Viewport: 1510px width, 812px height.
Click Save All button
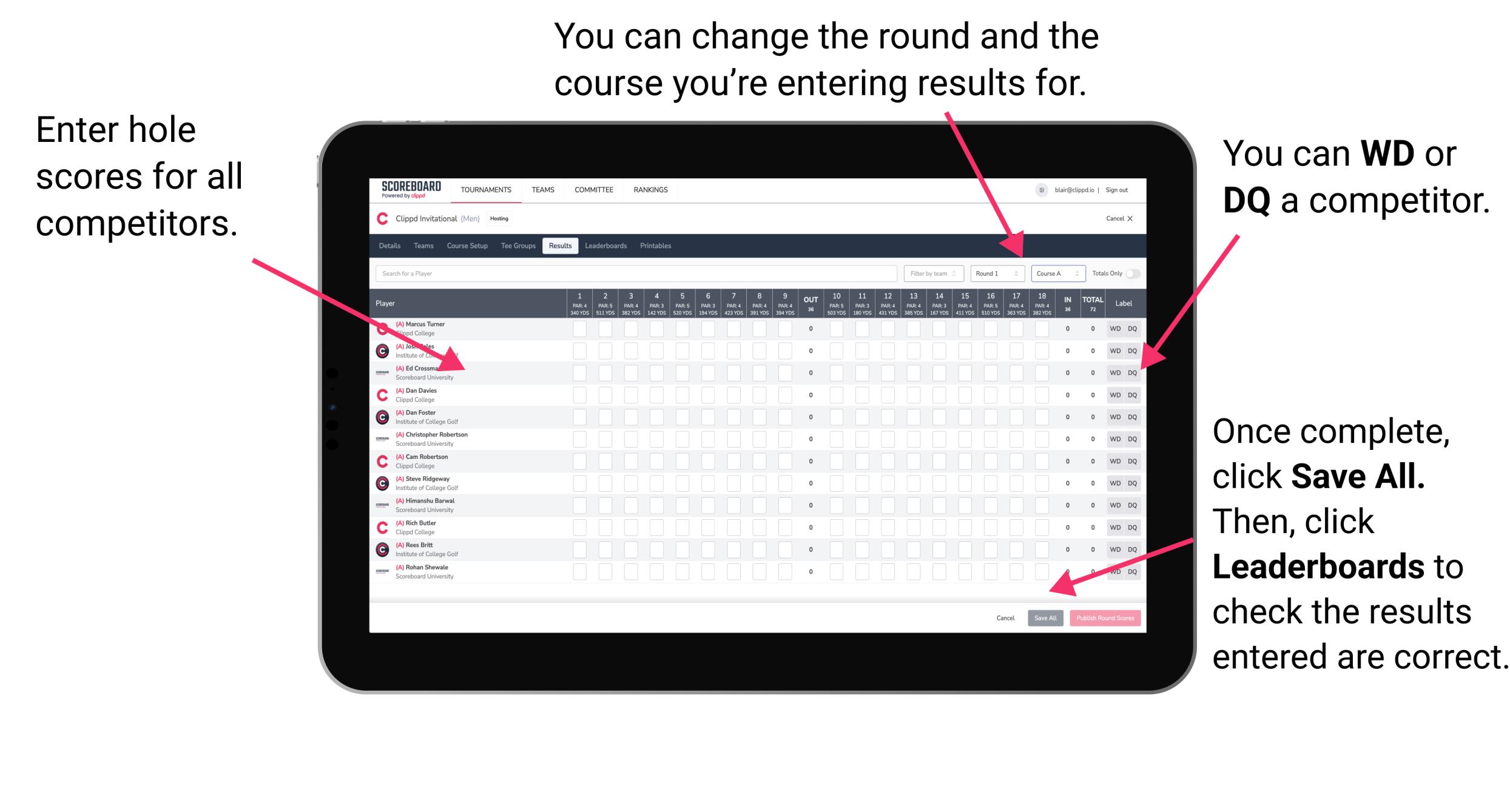click(1044, 617)
